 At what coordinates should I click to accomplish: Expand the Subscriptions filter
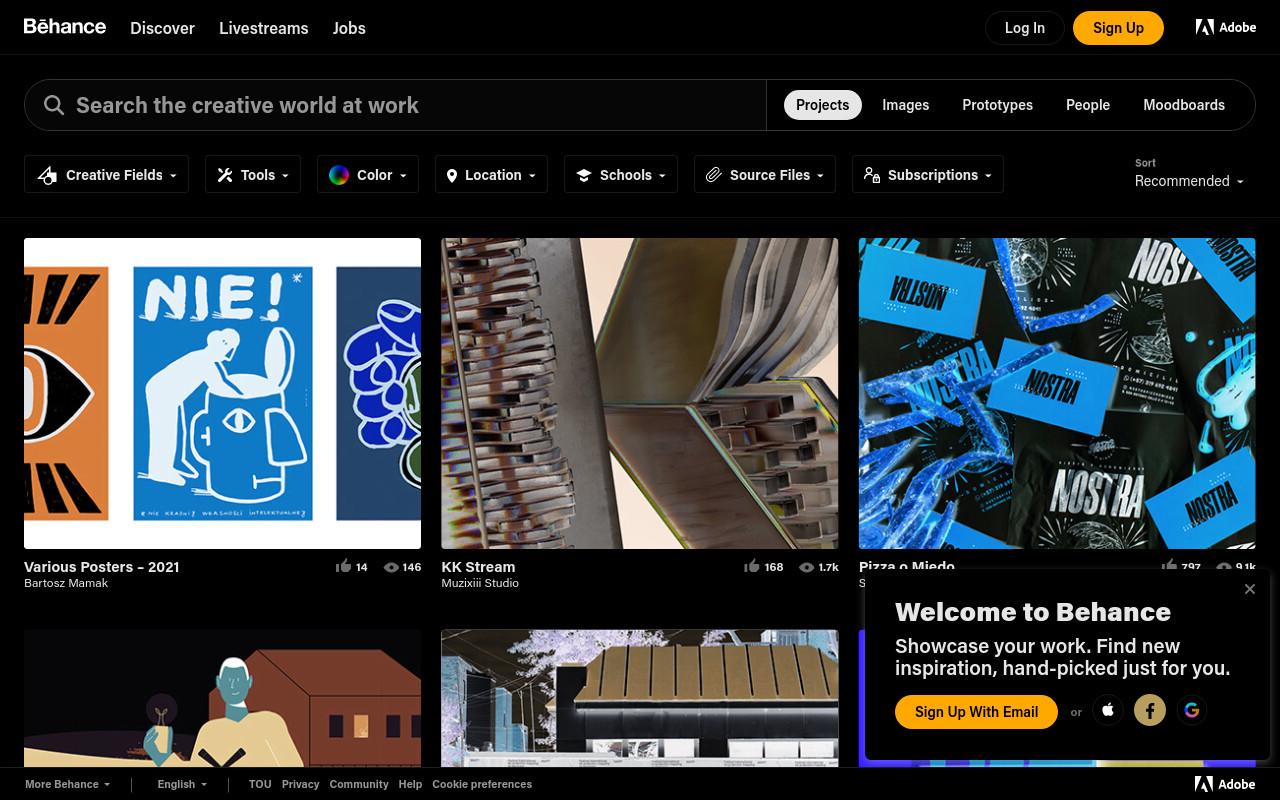coord(928,175)
